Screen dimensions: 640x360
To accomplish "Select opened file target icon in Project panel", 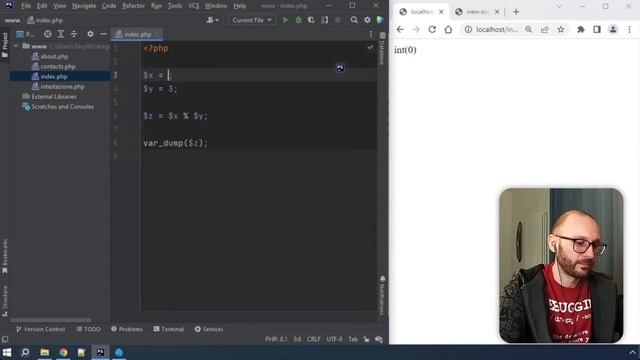I will [x=48, y=34].
